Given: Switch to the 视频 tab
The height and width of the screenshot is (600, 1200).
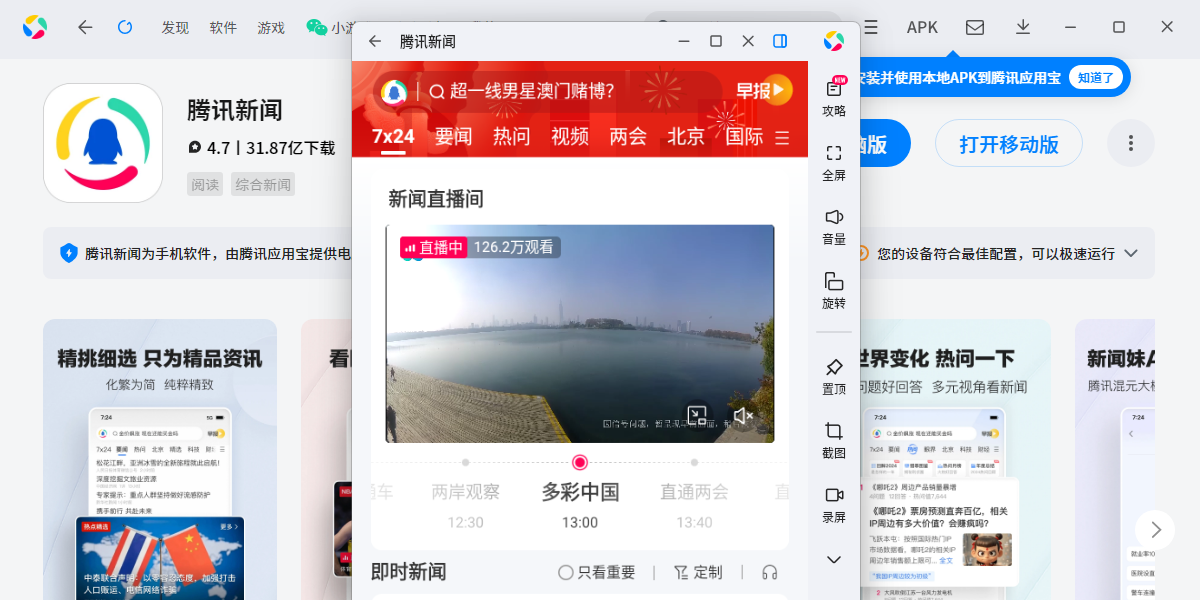Looking at the screenshot, I should pos(569,138).
